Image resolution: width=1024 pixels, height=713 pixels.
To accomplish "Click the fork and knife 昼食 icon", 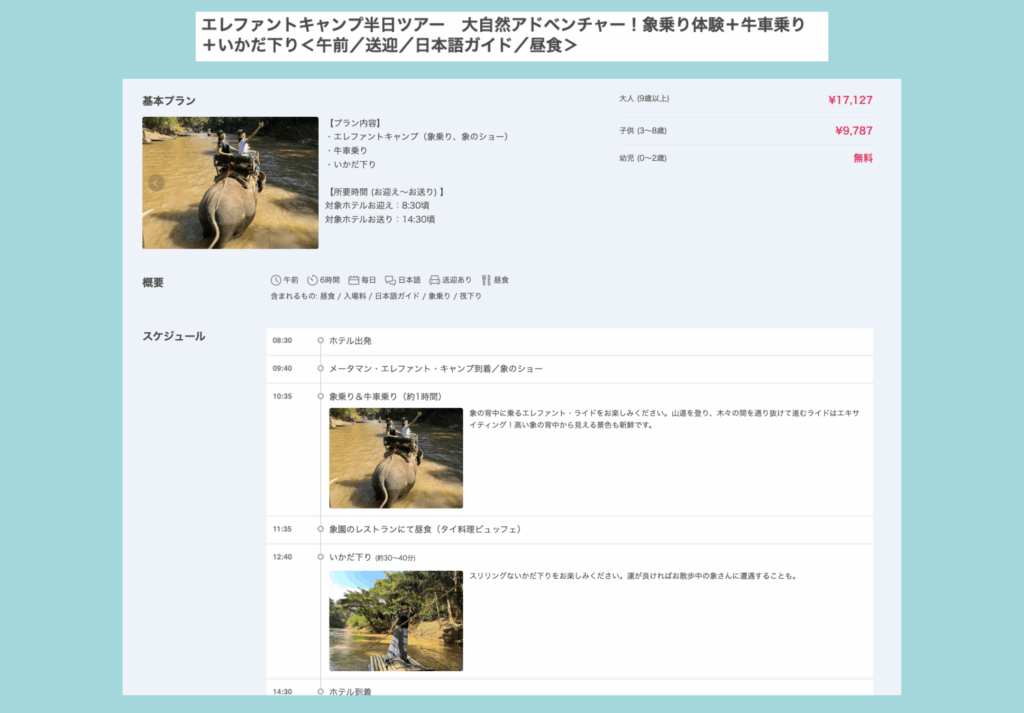I will [486, 280].
